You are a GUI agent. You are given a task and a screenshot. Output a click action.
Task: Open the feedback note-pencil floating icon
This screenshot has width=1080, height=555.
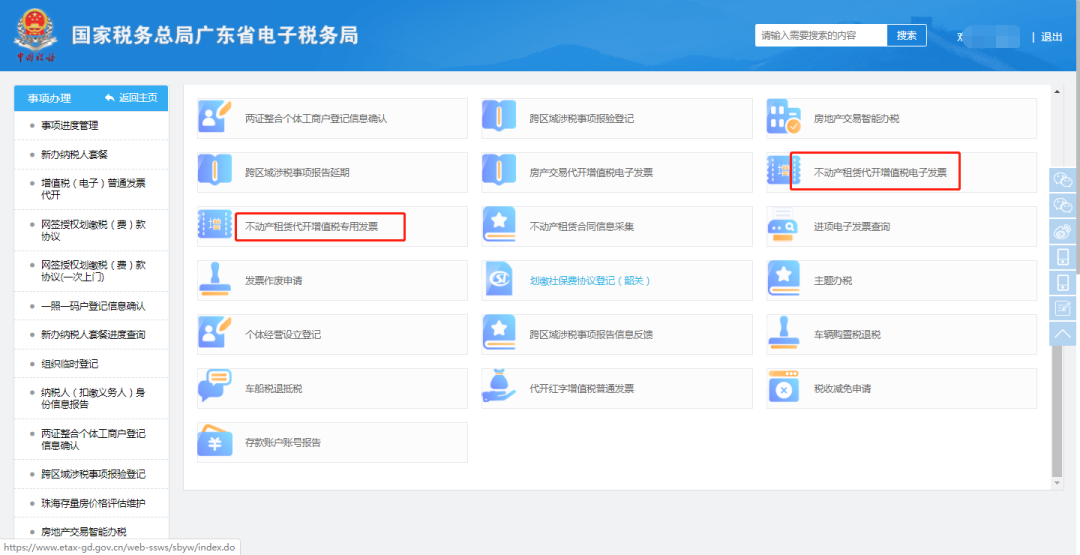pos(1063,308)
